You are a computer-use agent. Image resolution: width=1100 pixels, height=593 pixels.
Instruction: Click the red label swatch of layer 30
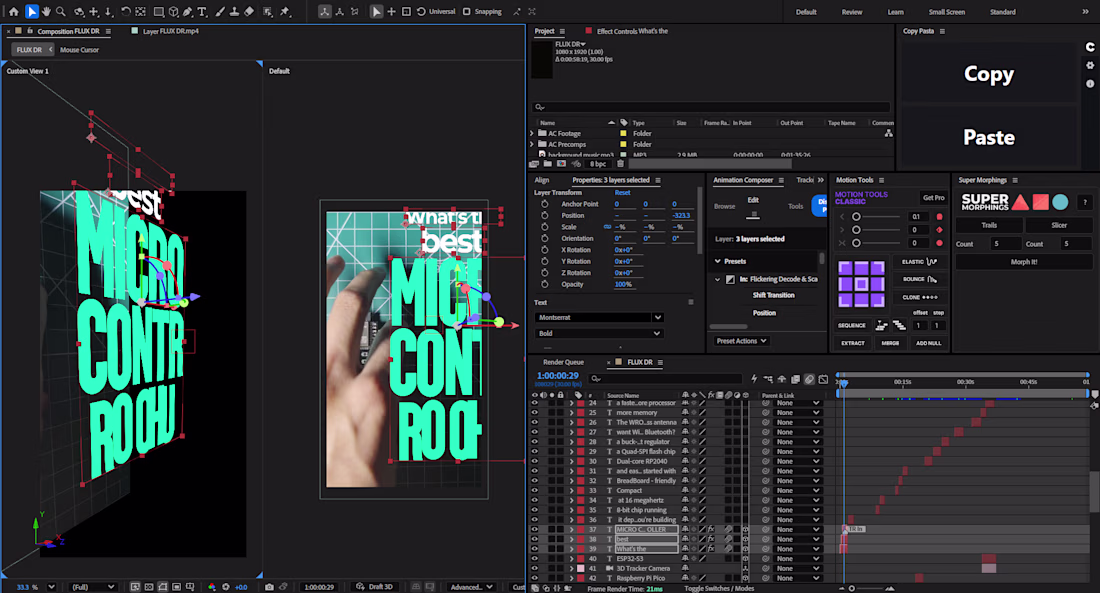click(580, 461)
